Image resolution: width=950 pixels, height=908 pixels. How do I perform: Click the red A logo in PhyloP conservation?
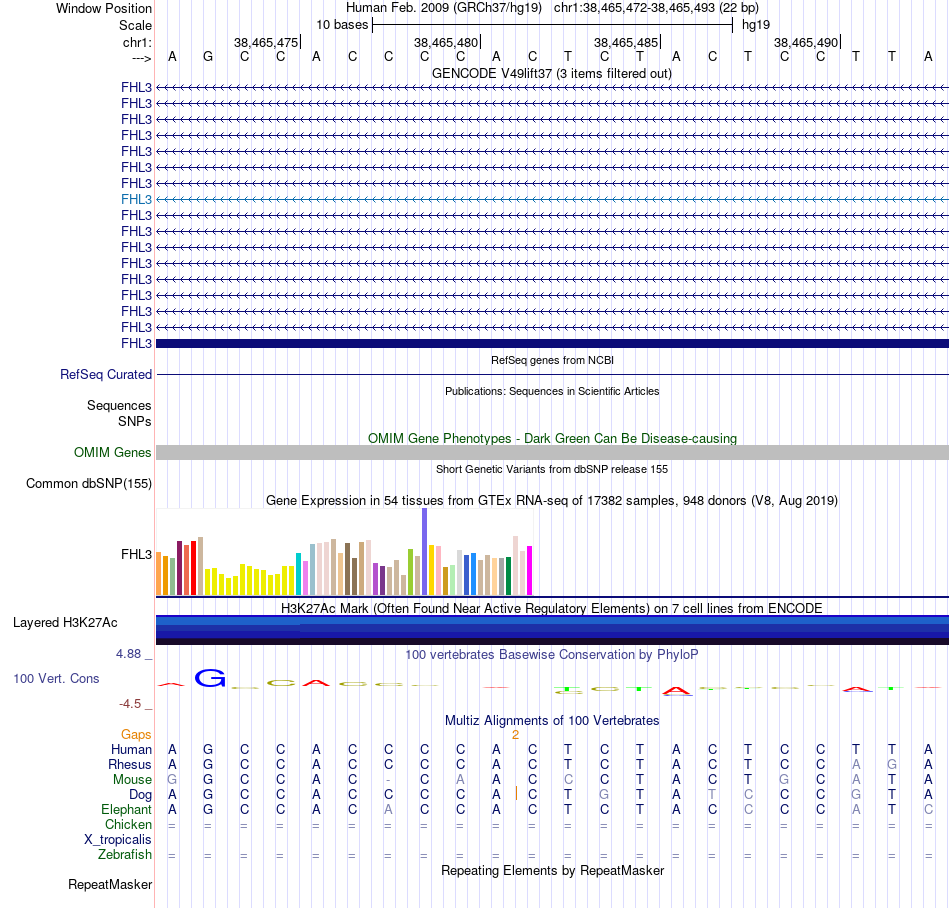pos(678,690)
